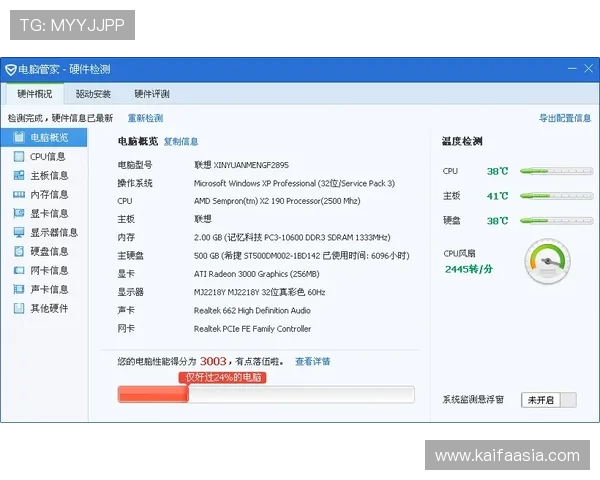Toggle the 系统监测悬浮窗 switch

pyautogui.click(x=549, y=400)
